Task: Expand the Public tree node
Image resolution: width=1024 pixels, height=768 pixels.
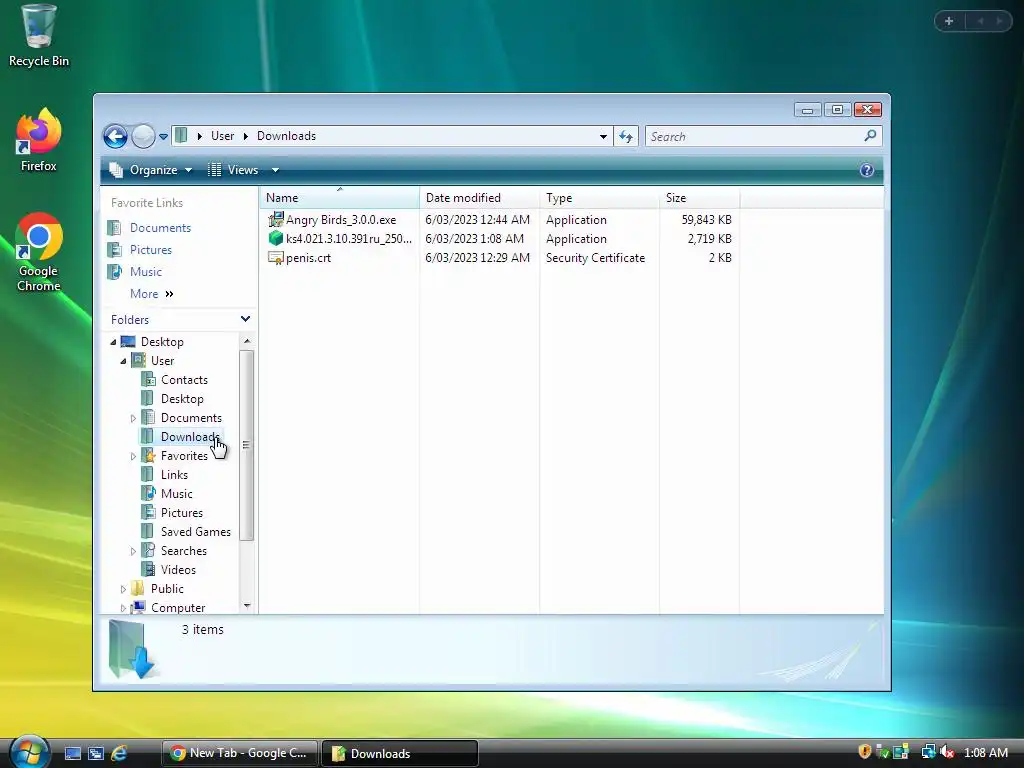Action: [x=123, y=589]
